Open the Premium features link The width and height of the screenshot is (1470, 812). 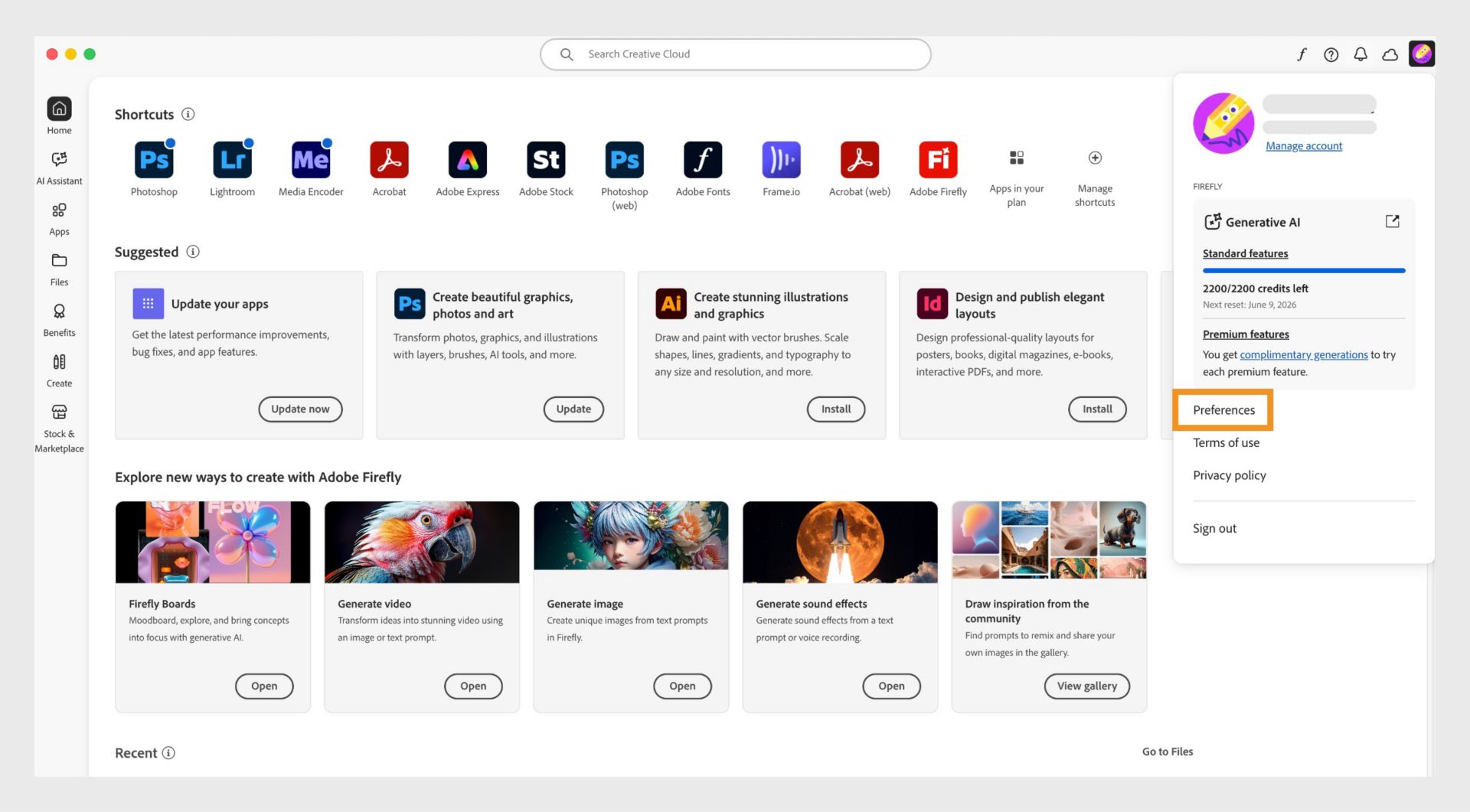(1246, 334)
